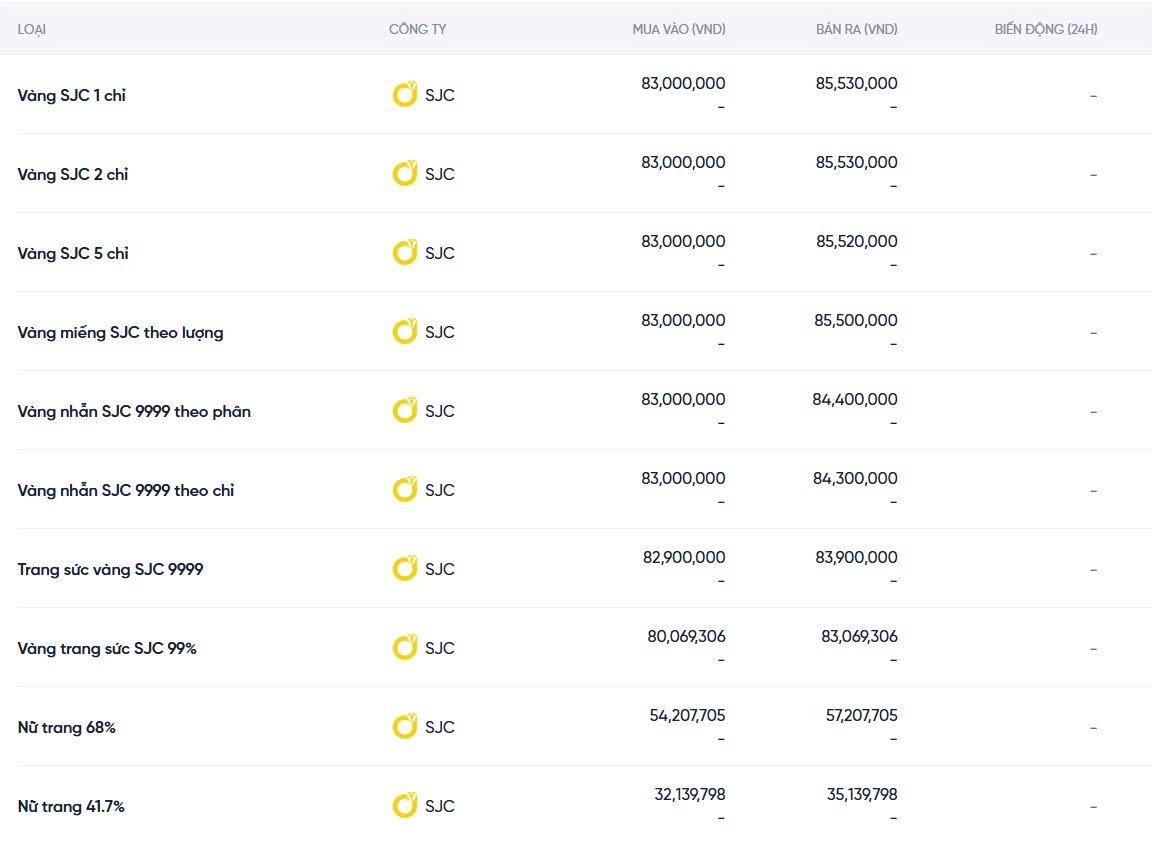Select Vàng trang sức SJC 99% row label
Viewport: 1152px width, 843px height.
coord(107,649)
